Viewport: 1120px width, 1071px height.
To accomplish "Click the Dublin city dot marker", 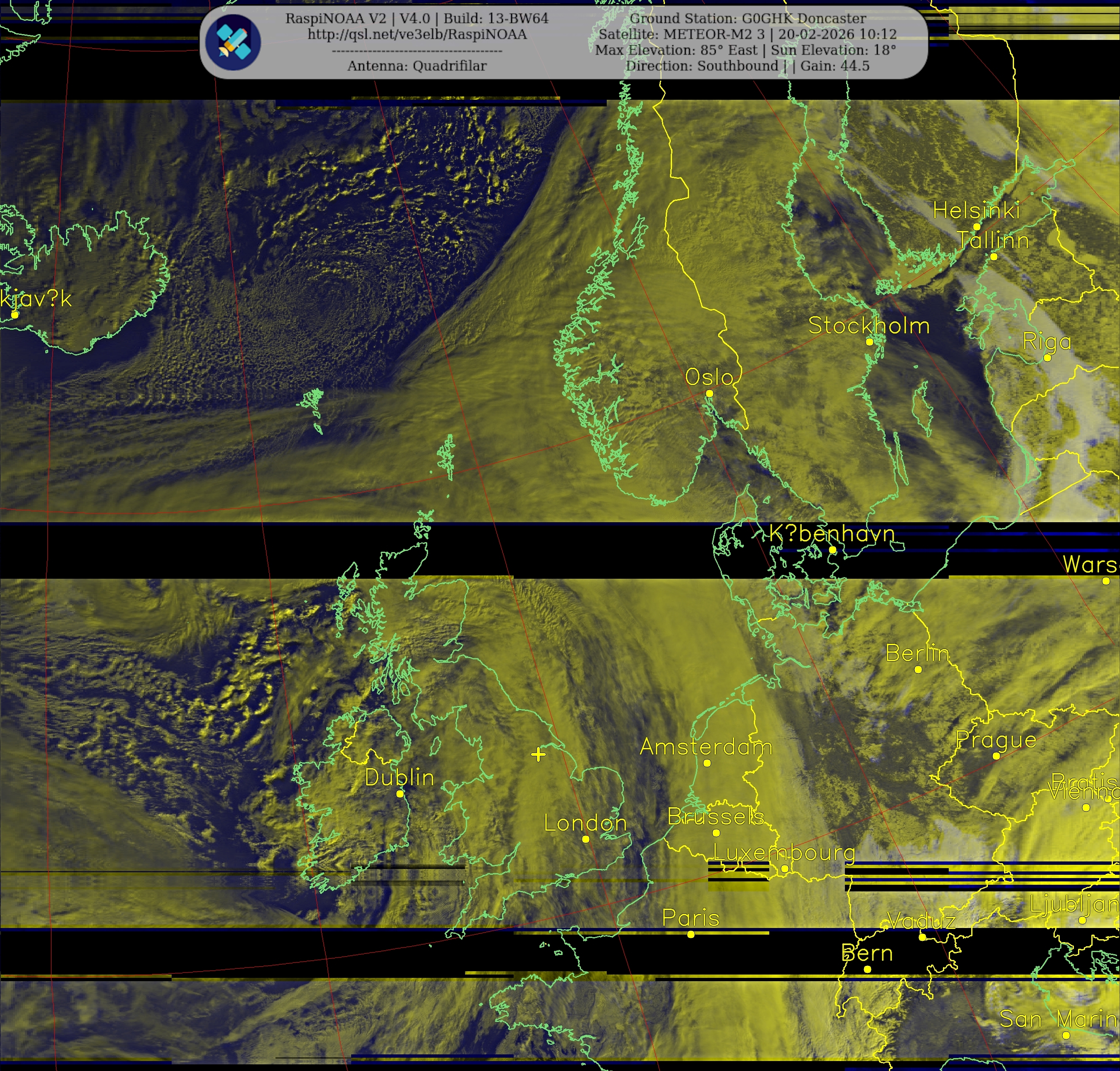I will coord(400,794).
